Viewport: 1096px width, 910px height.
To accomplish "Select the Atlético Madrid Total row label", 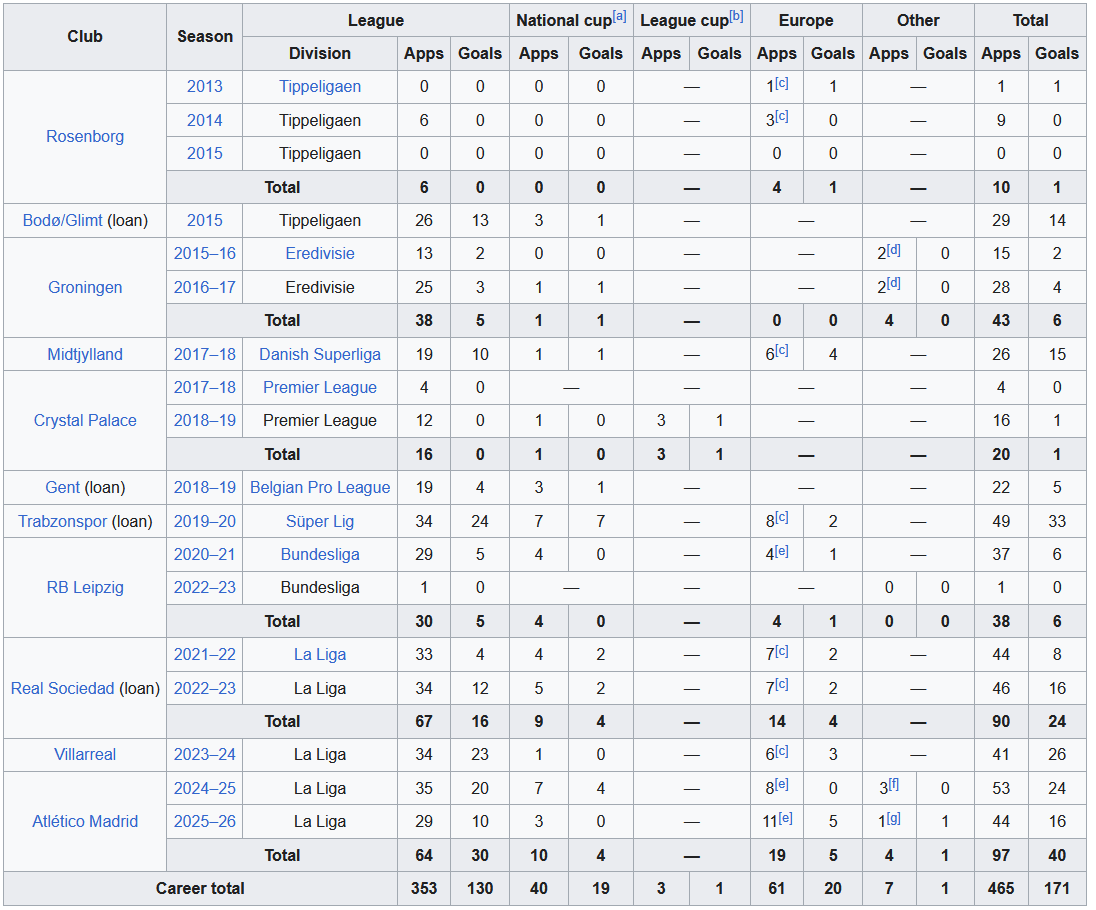I will tap(282, 855).
